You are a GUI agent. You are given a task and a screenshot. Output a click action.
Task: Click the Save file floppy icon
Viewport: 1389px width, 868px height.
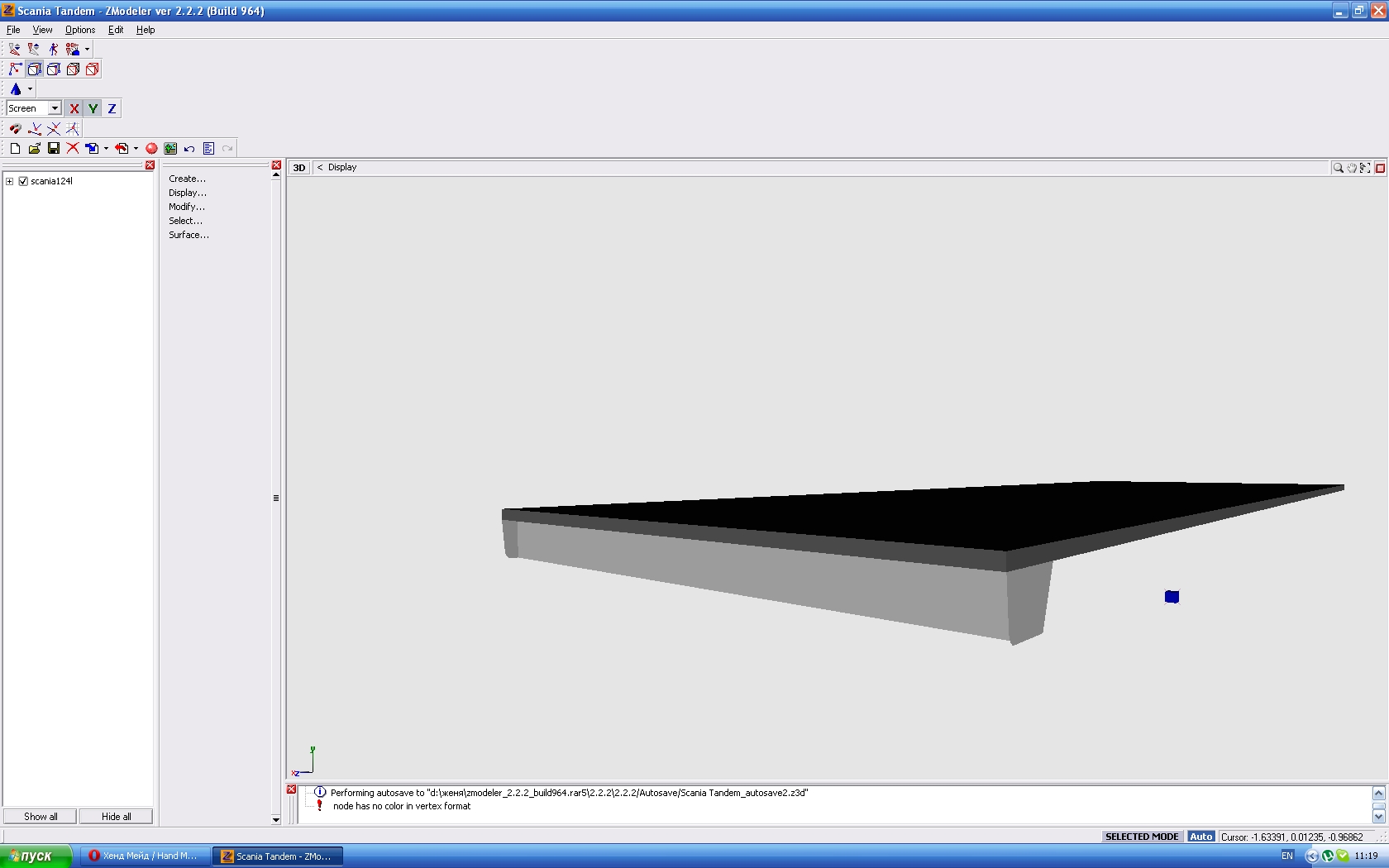pos(54,149)
